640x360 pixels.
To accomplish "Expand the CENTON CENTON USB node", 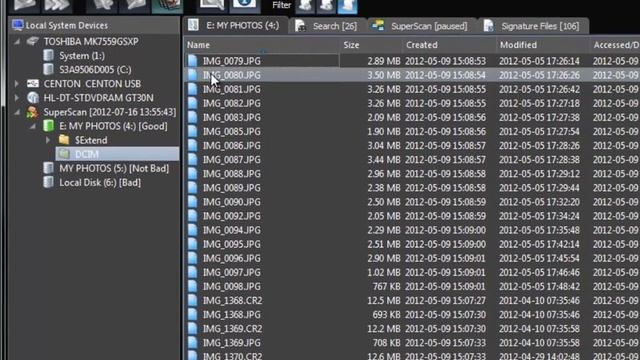I will pos(17,84).
